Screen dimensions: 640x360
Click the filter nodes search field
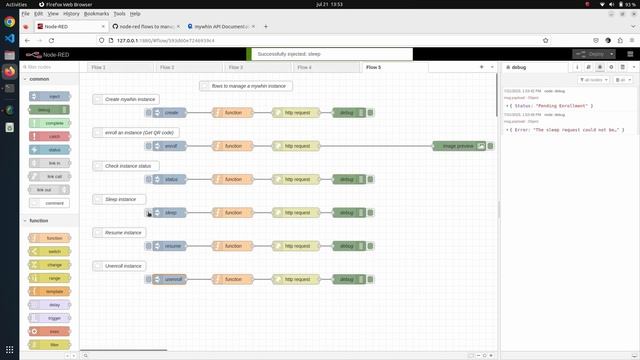coord(49,67)
